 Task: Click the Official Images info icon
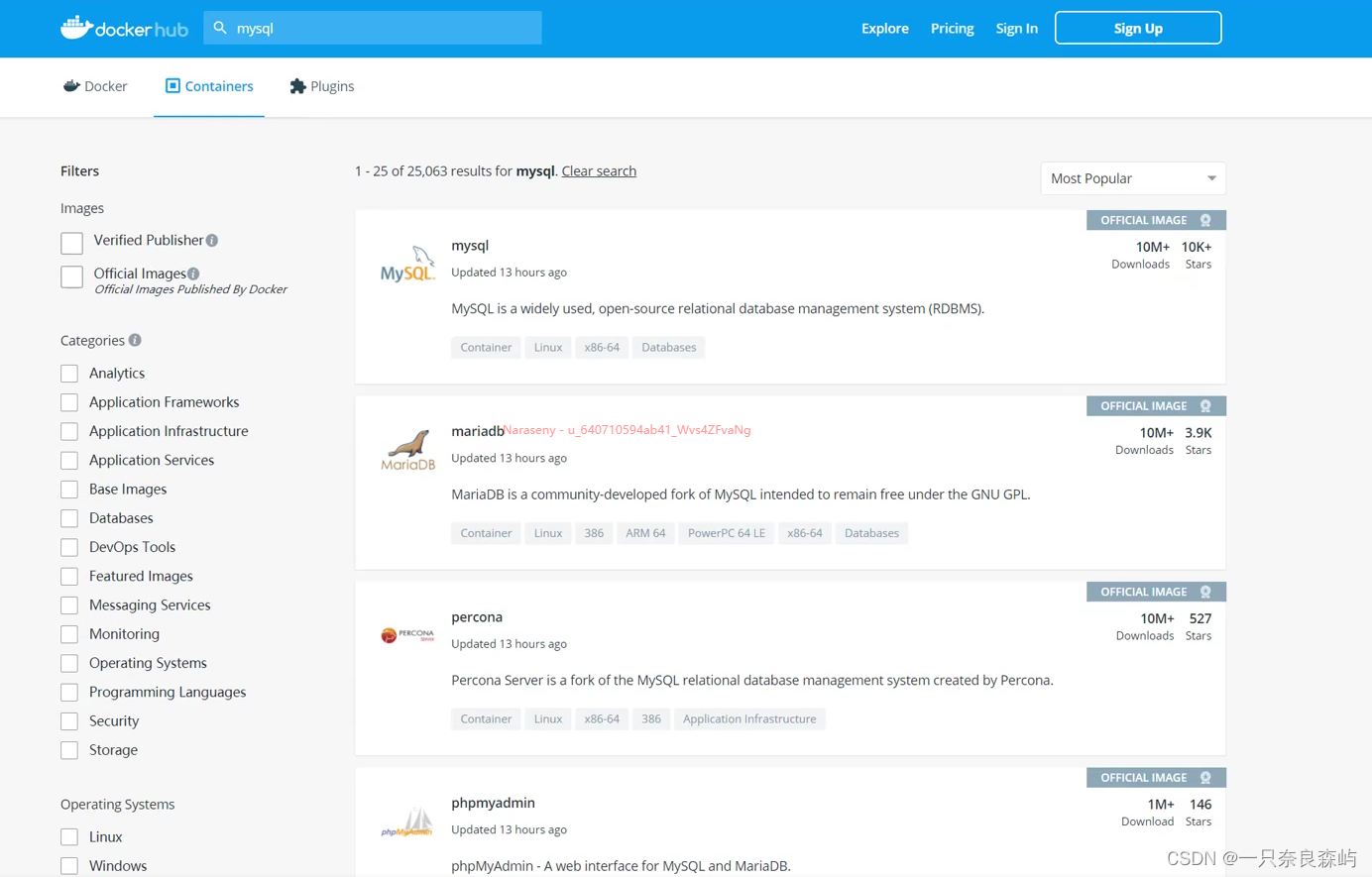point(193,274)
